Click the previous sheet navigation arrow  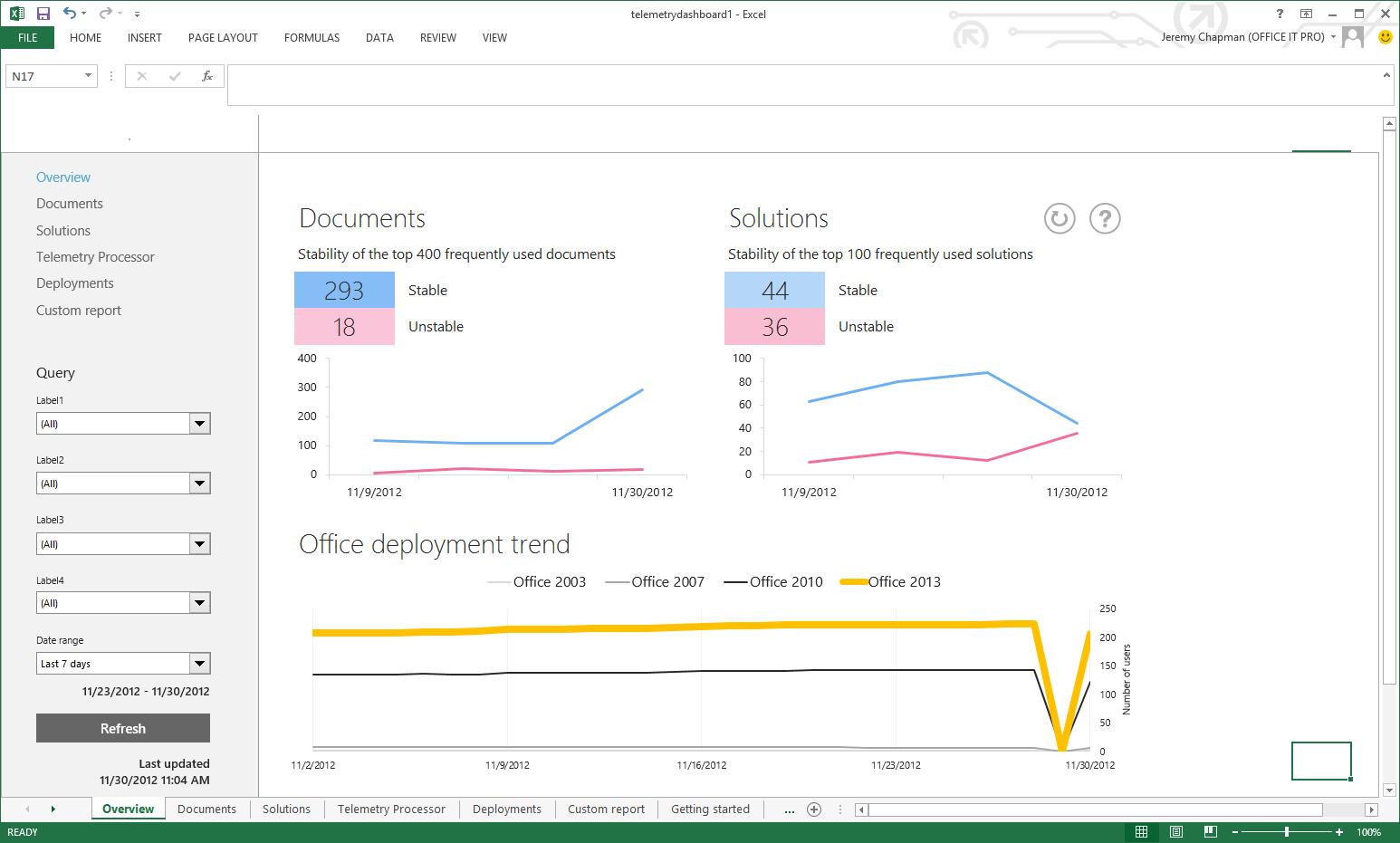pos(28,809)
